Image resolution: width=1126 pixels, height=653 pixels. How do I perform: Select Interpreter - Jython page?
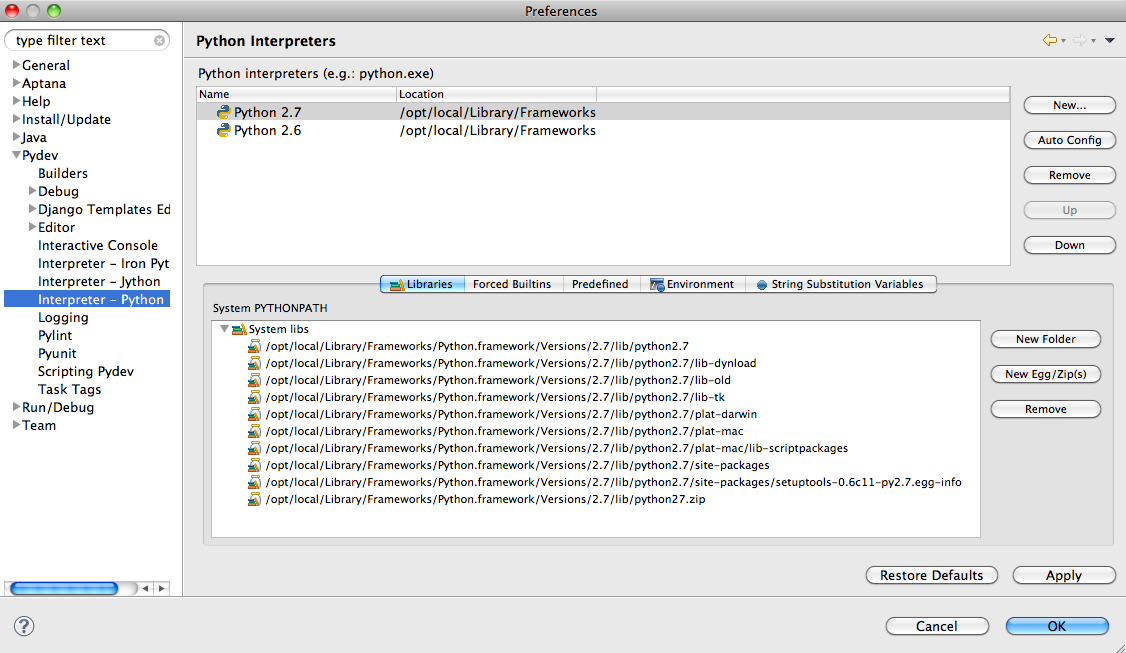click(99, 282)
